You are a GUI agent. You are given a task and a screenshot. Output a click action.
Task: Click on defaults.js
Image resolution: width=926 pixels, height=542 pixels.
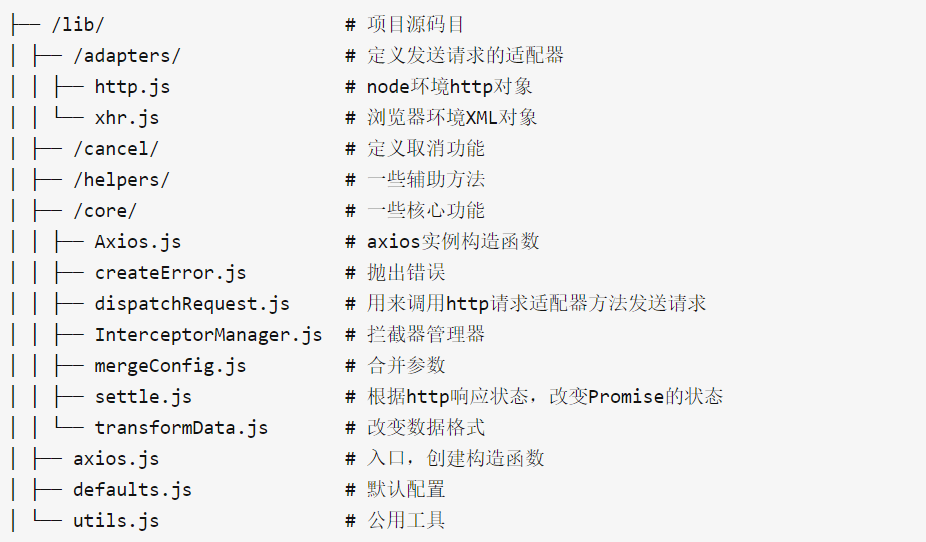(x=132, y=489)
